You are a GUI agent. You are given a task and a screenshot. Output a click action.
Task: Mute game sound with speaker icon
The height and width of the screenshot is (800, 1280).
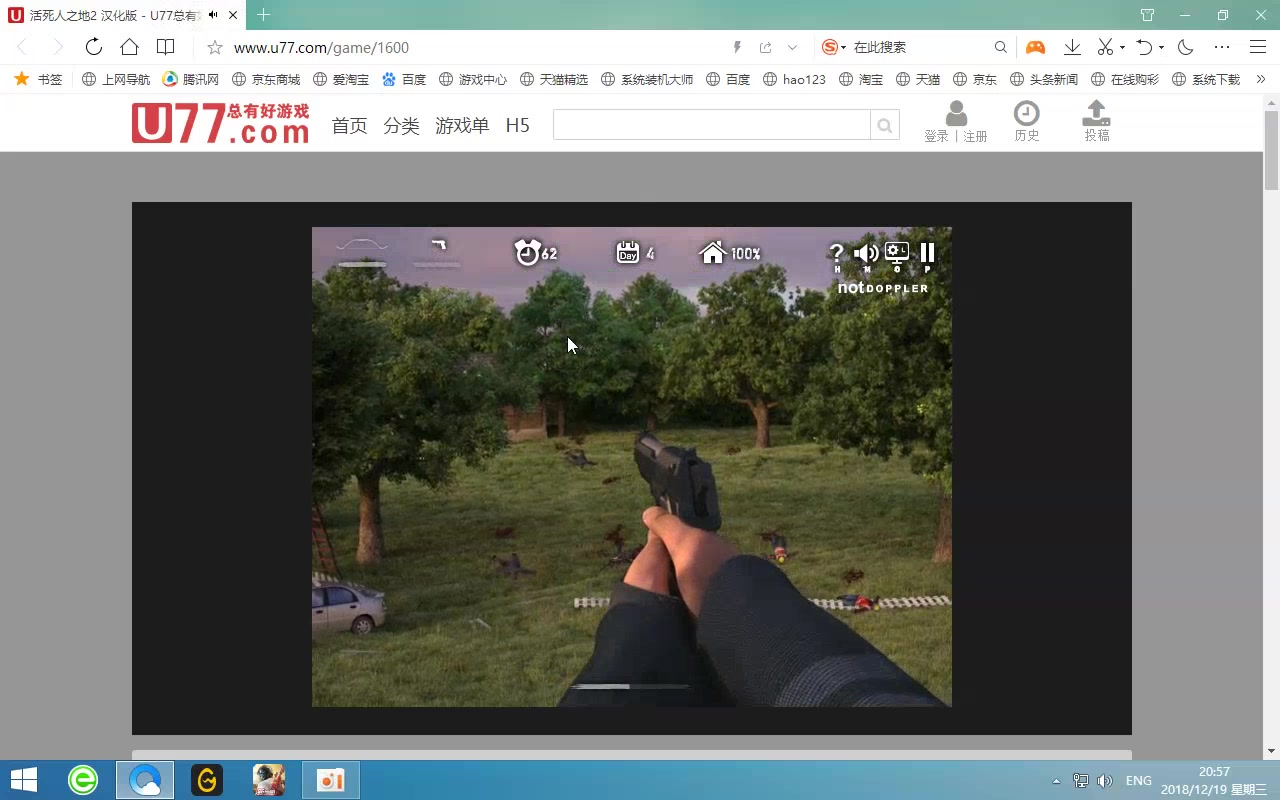point(866,254)
